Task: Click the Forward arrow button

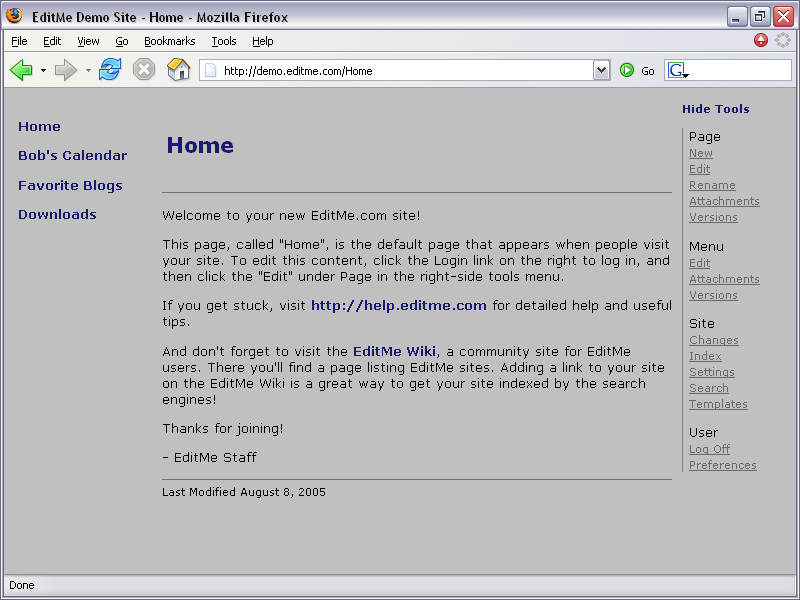Action: coord(65,70)
